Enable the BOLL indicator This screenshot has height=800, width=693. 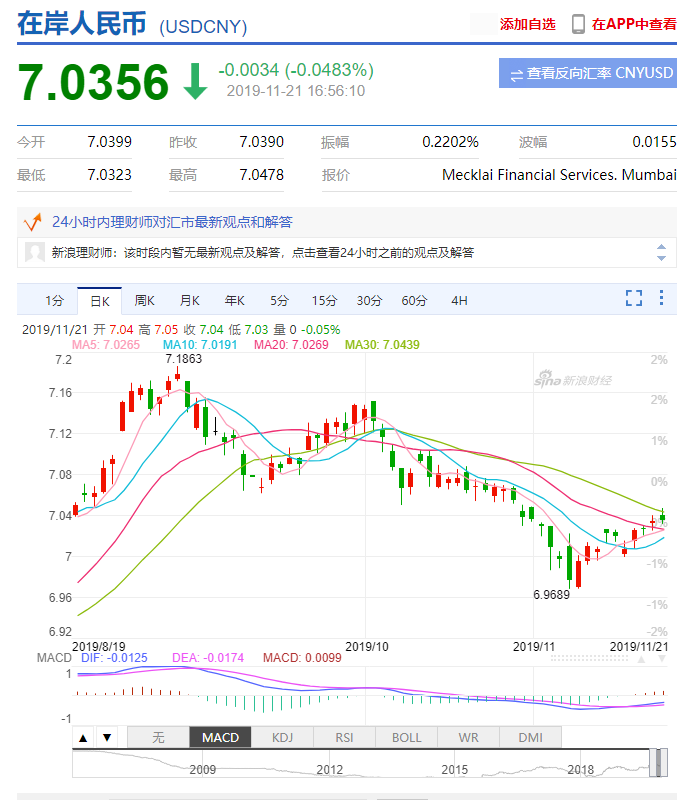coord(406,738)
